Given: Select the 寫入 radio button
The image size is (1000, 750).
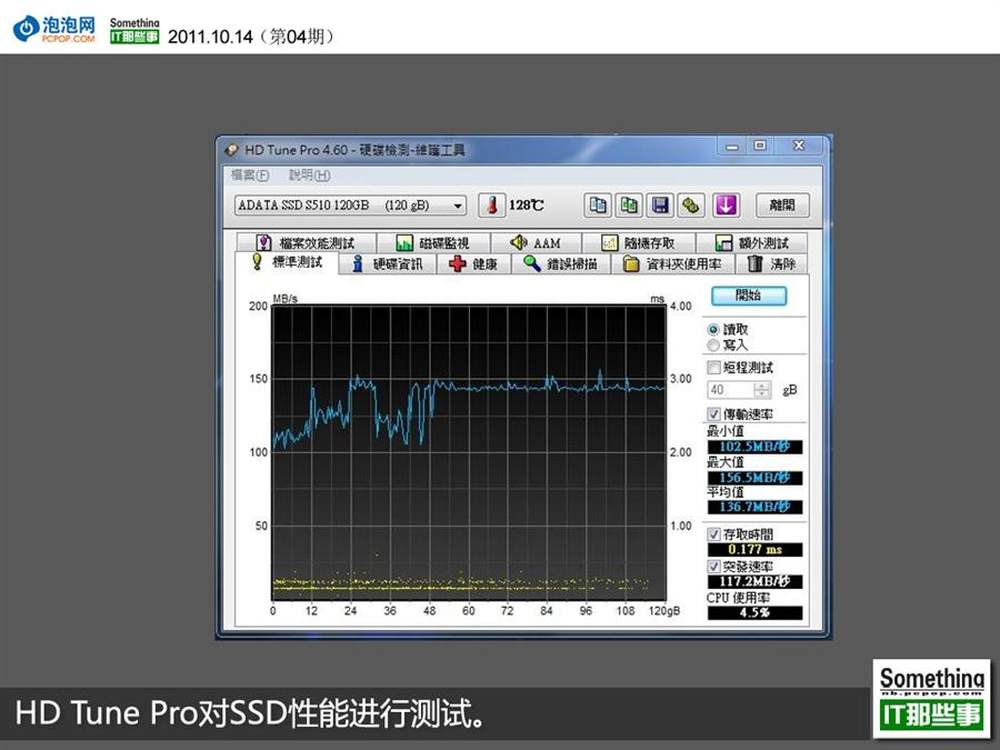Looking at the screenshot, I should coord(714,345).
